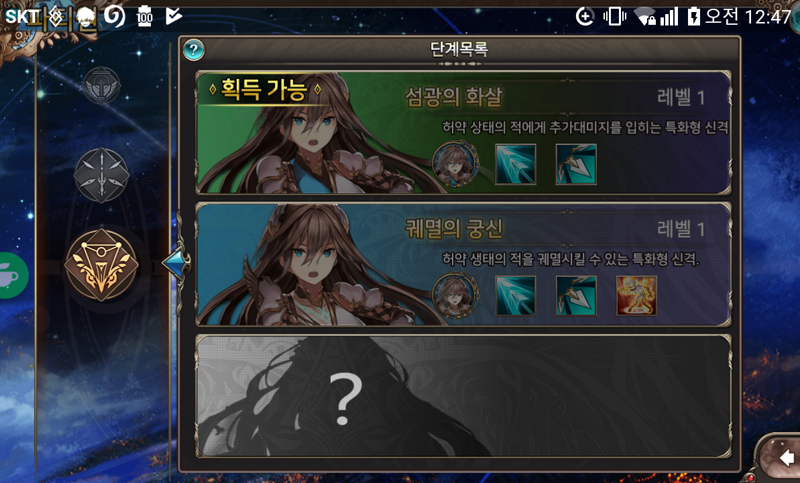Tap the green coffee cup side button
800x483 pixels.
[x=13, y=275]
